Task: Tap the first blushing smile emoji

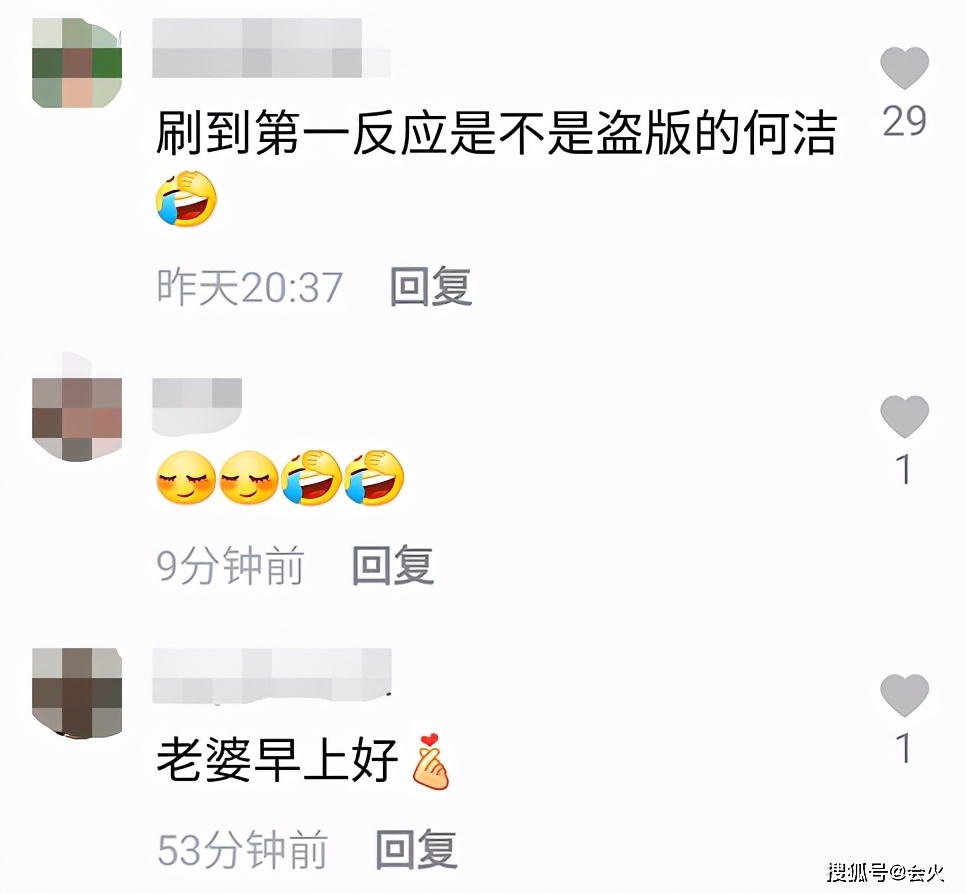Action: [x=186, y=477]
